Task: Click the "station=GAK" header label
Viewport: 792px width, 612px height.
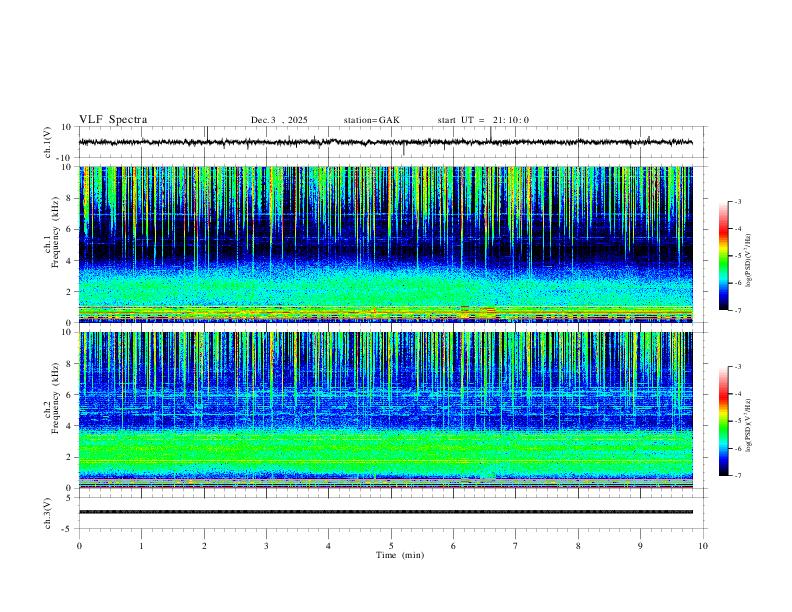Action: coord(371,120)
